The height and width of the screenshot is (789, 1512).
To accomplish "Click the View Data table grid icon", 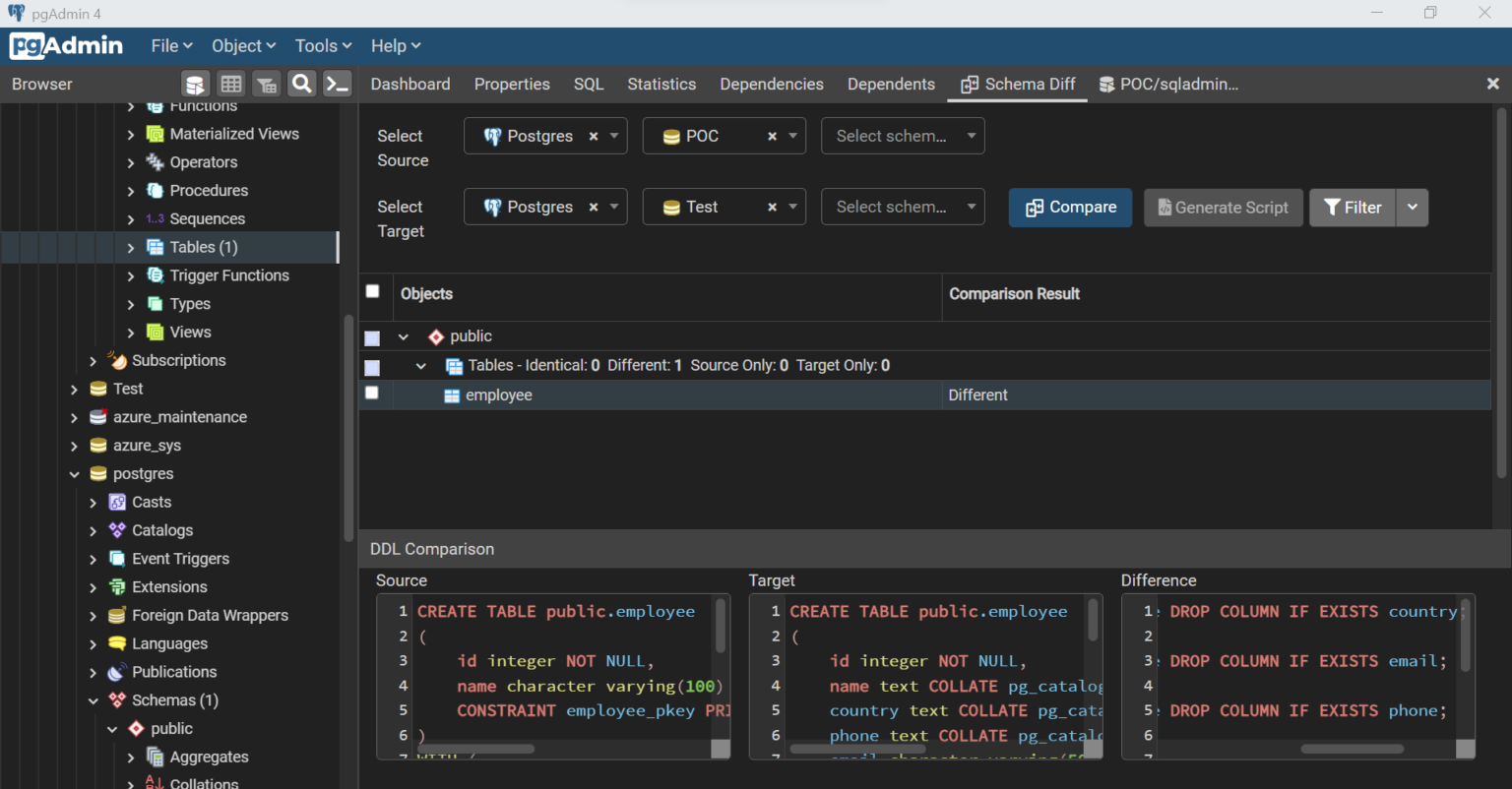I will coord(230,85).
